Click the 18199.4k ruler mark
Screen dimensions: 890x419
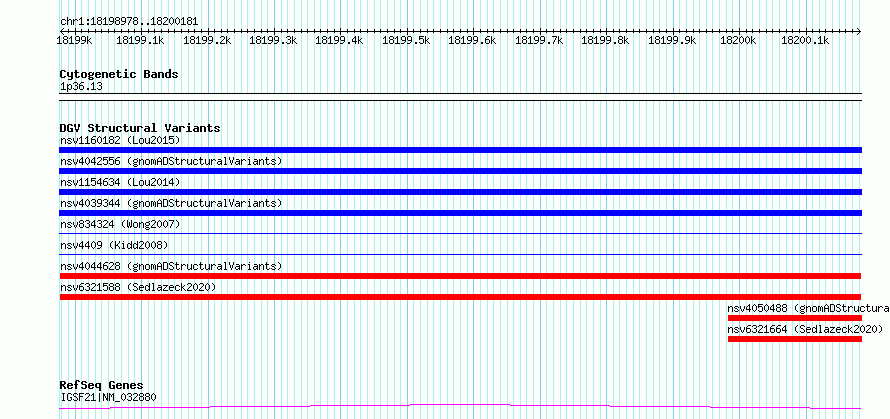point(339,40)
